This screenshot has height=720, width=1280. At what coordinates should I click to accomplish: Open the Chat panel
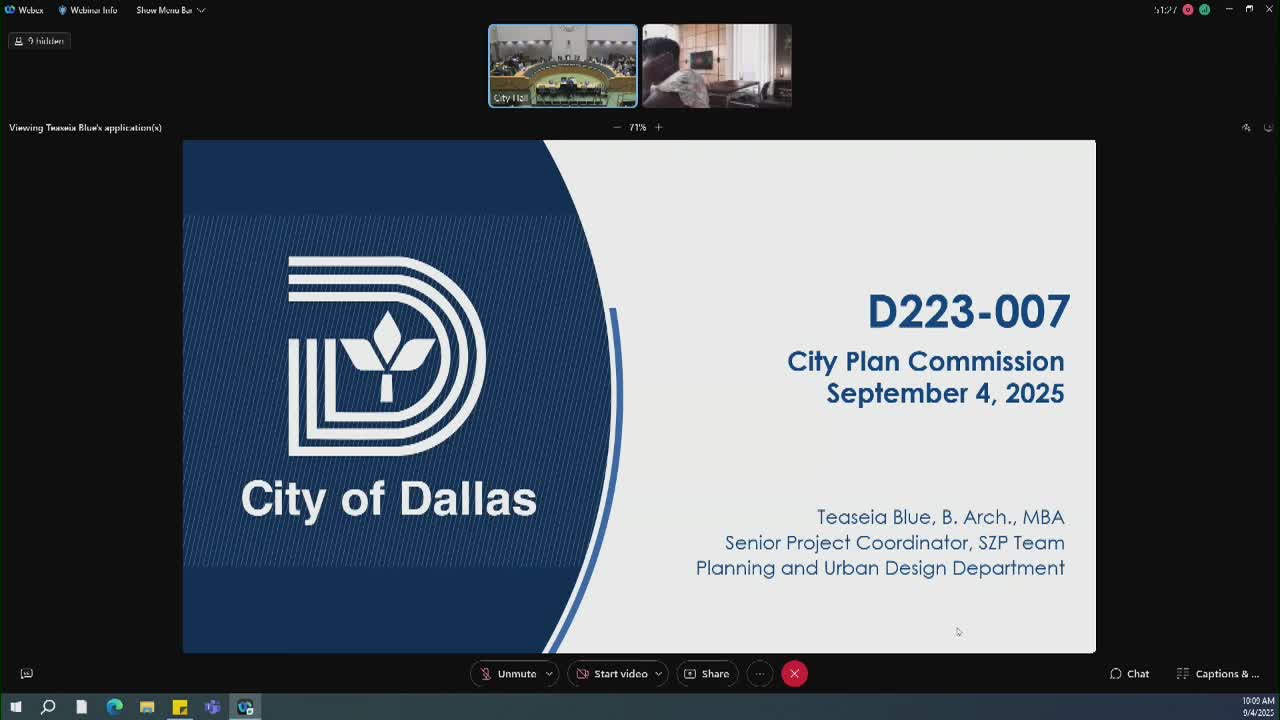click(1129, 673)
